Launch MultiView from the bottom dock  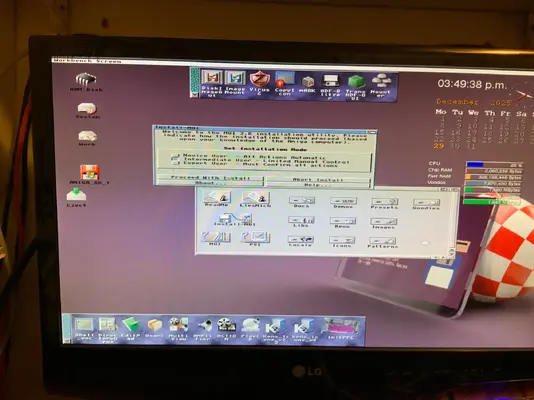point(178,329)
